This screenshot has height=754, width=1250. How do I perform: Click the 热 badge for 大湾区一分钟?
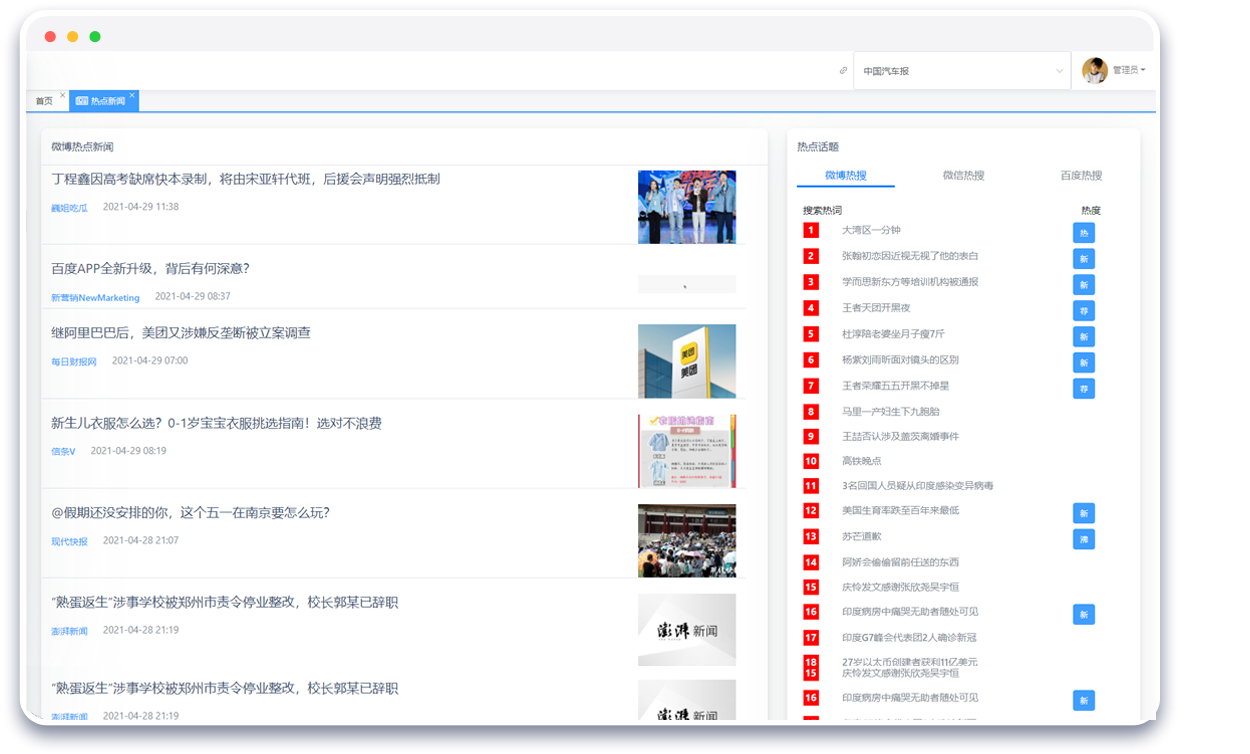[x=1083, y=233]
